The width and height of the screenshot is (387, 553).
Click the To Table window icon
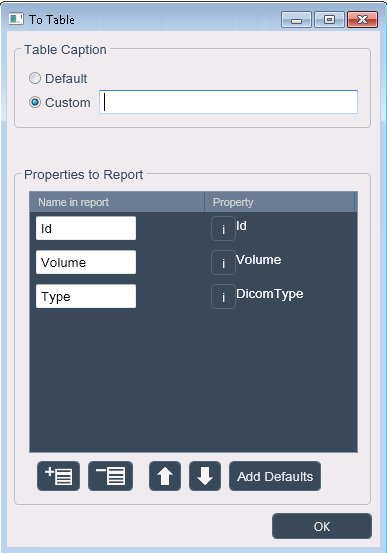(x=16, y=19)
